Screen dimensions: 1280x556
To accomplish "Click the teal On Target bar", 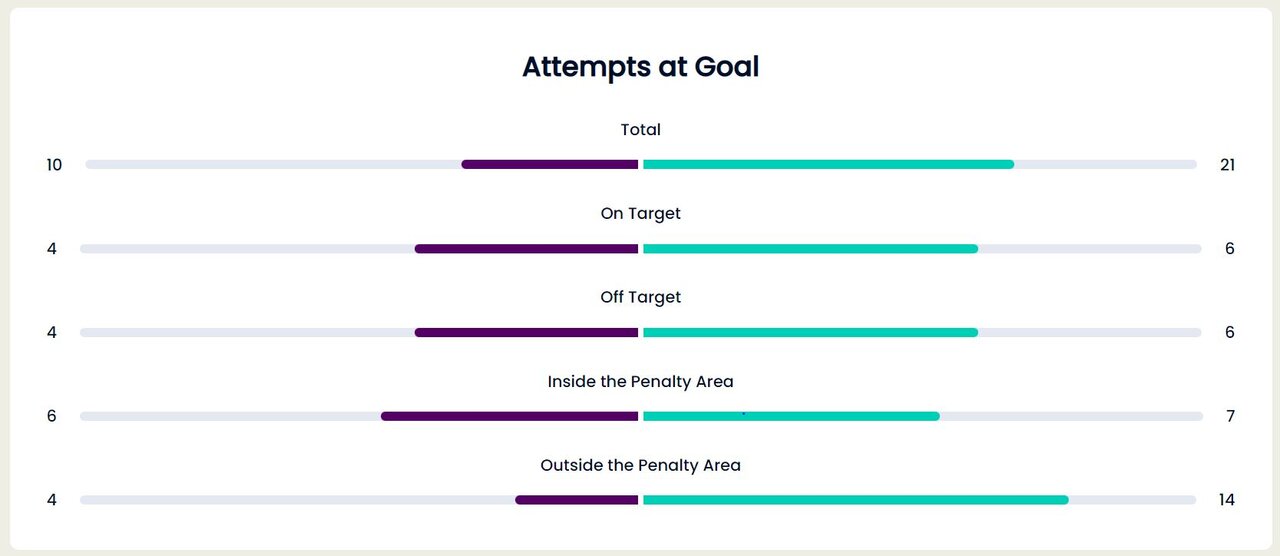I will tap(810, 248).
